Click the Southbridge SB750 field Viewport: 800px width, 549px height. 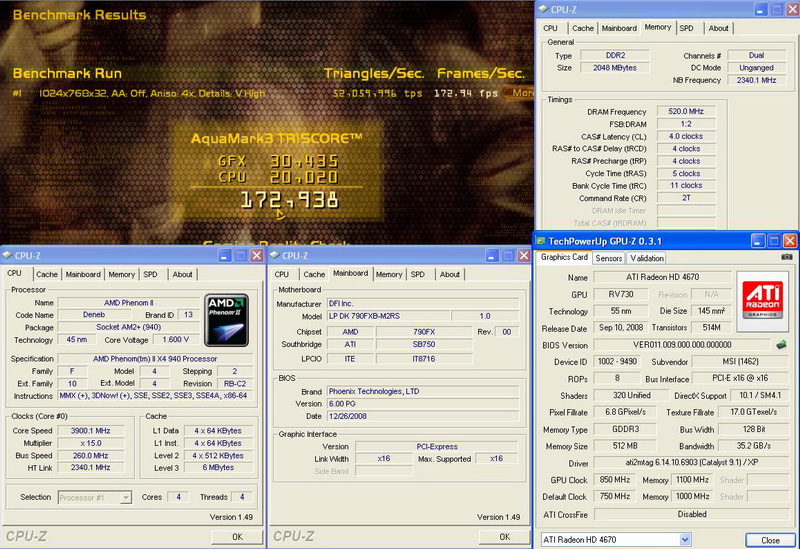tap(423, 344)
